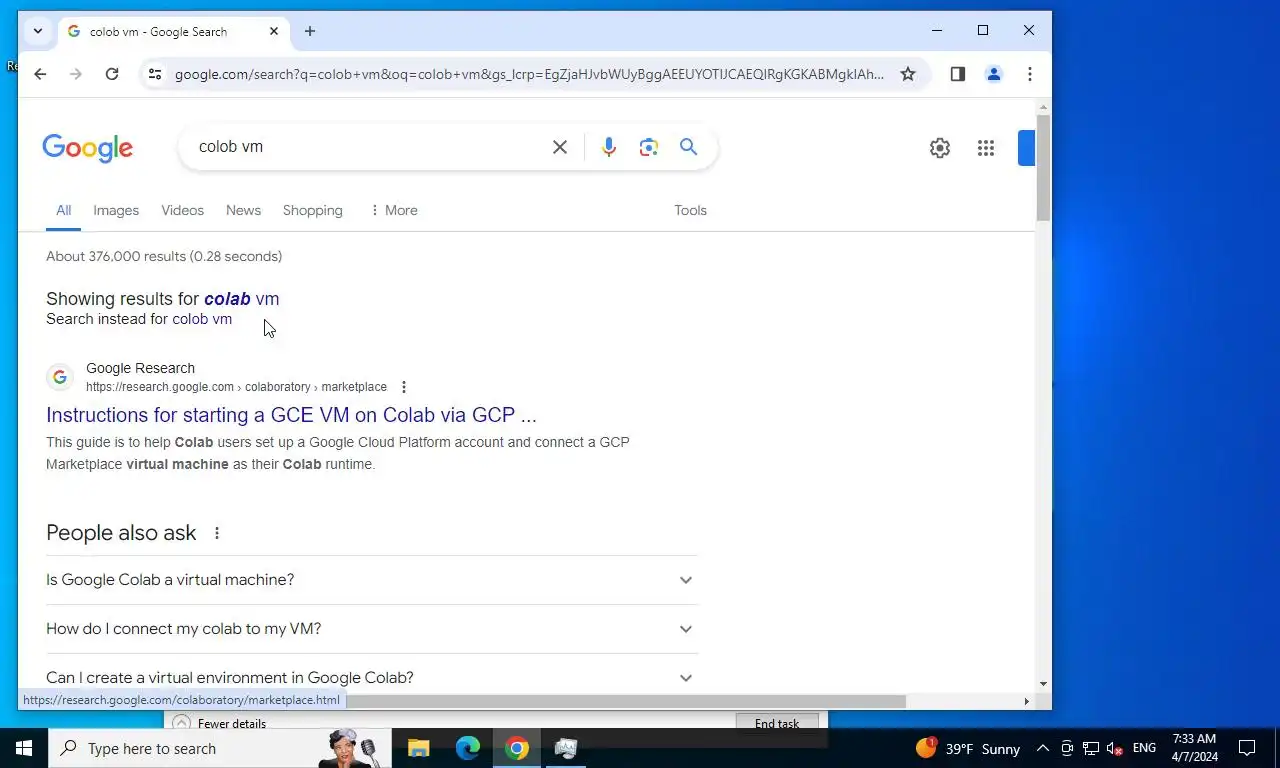Expand How do I connect my colab question
The height and width of the screenshot is (768, 1280).
(372, 629)
